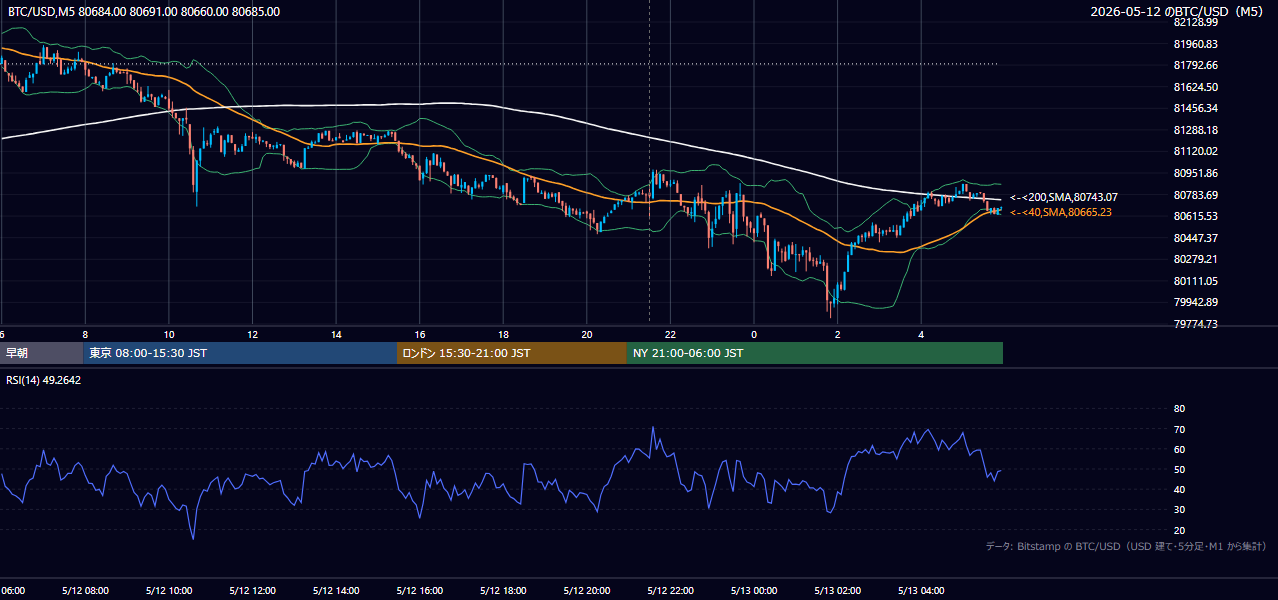
Task: Click RSI scale value 30
Action: point(1179,509)
